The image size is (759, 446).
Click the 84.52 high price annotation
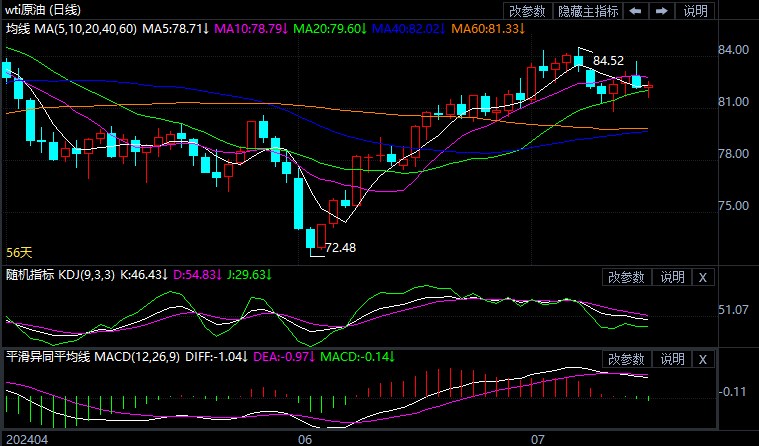click(608, 61)
